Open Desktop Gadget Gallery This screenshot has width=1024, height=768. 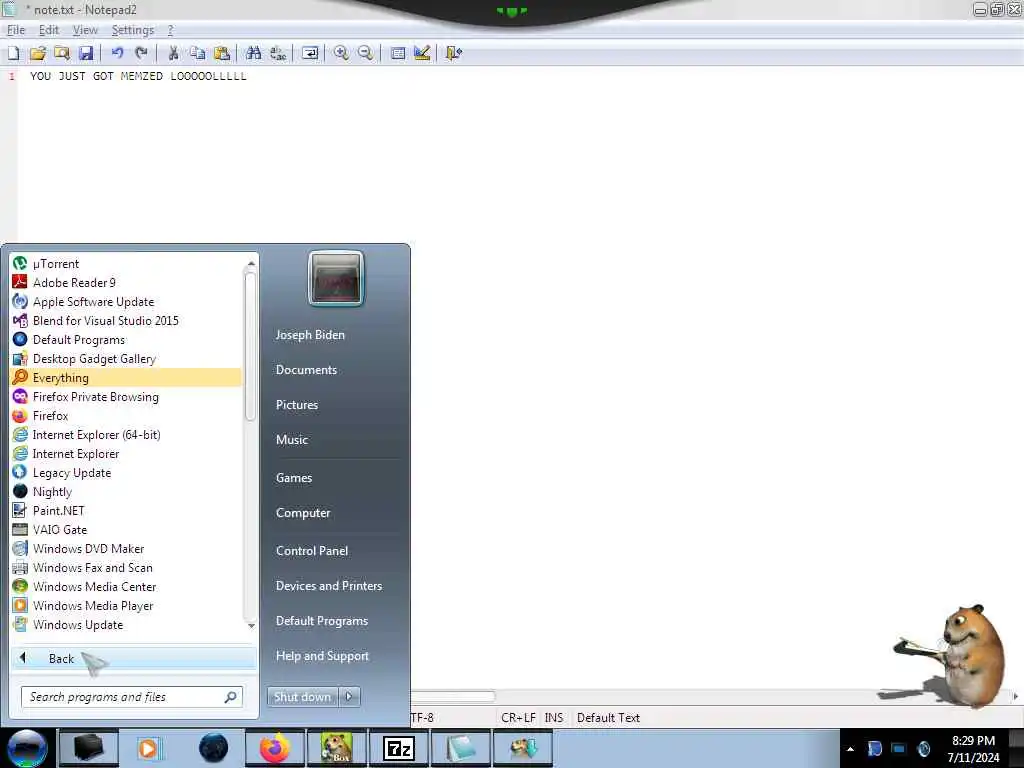127,359
